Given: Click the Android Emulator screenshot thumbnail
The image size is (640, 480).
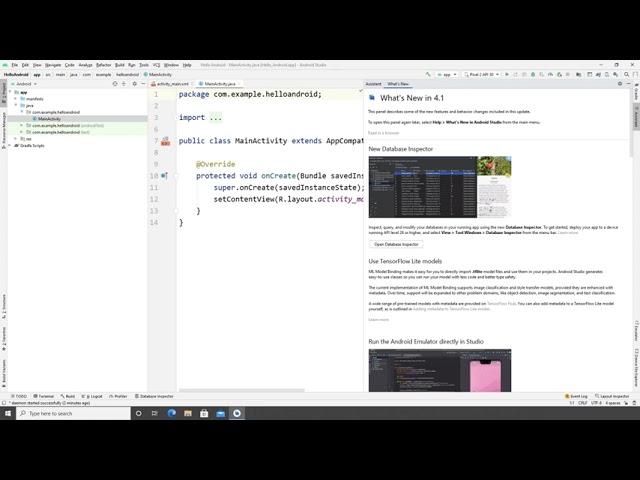Looking at the screenshot, I should pyautogui.click(x=440, y=370).
